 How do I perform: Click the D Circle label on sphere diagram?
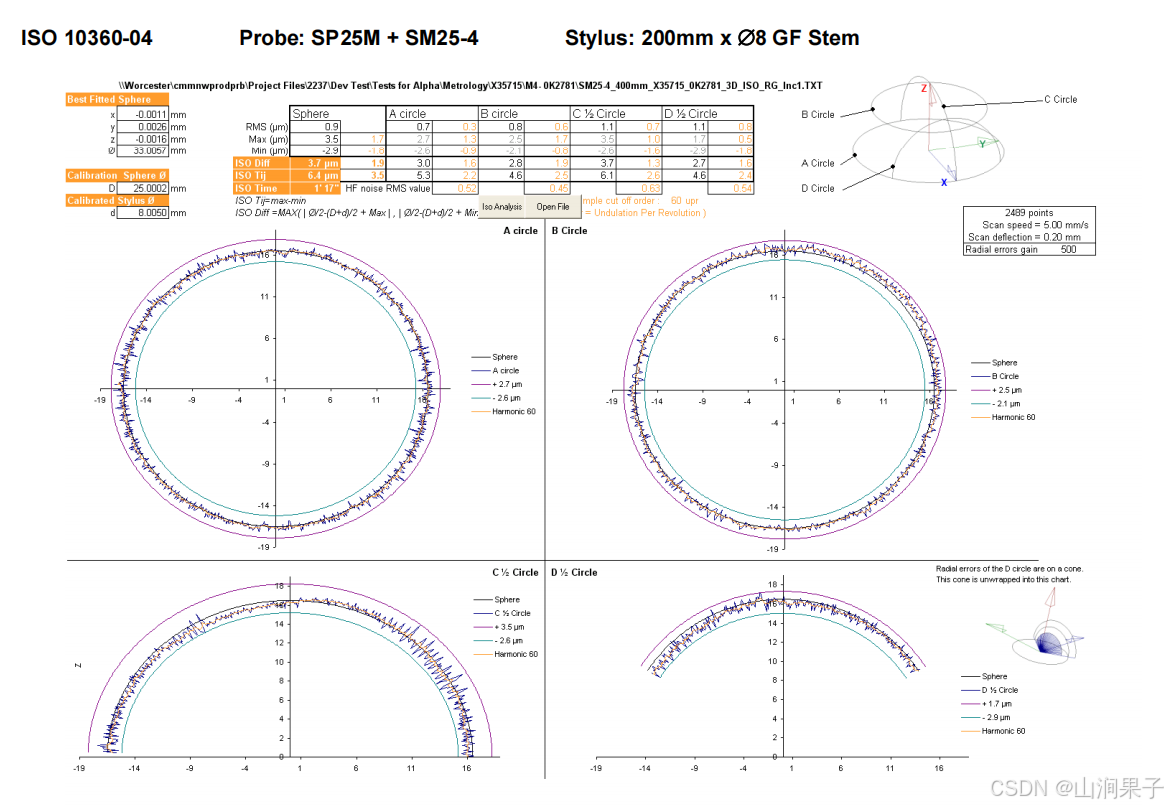[x=818, y=188]
